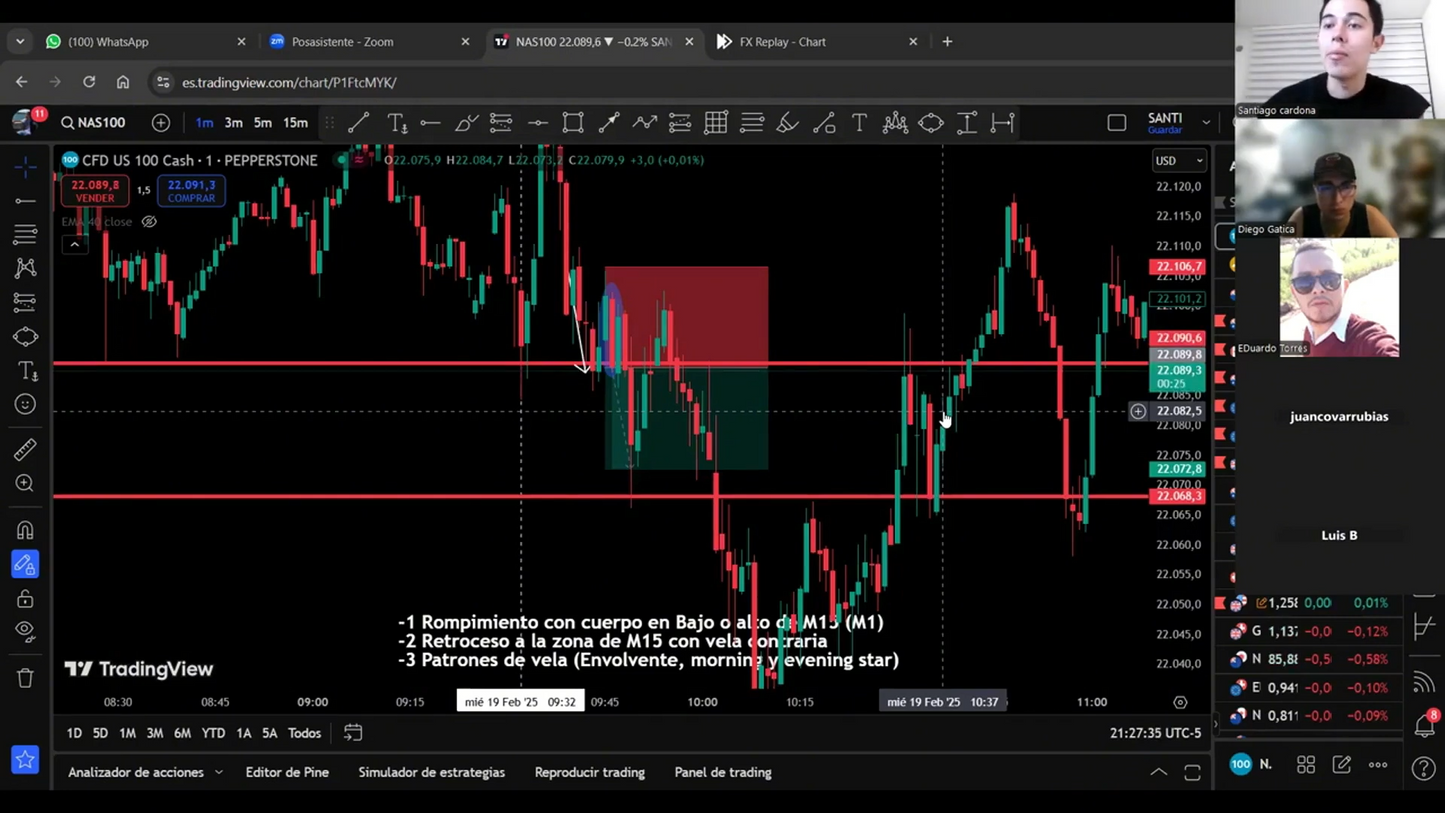Image resolution: width=1445 pixels, height=813 pixels.
Task: Activate the magnet mode icon
Action: tap(25, 530)
